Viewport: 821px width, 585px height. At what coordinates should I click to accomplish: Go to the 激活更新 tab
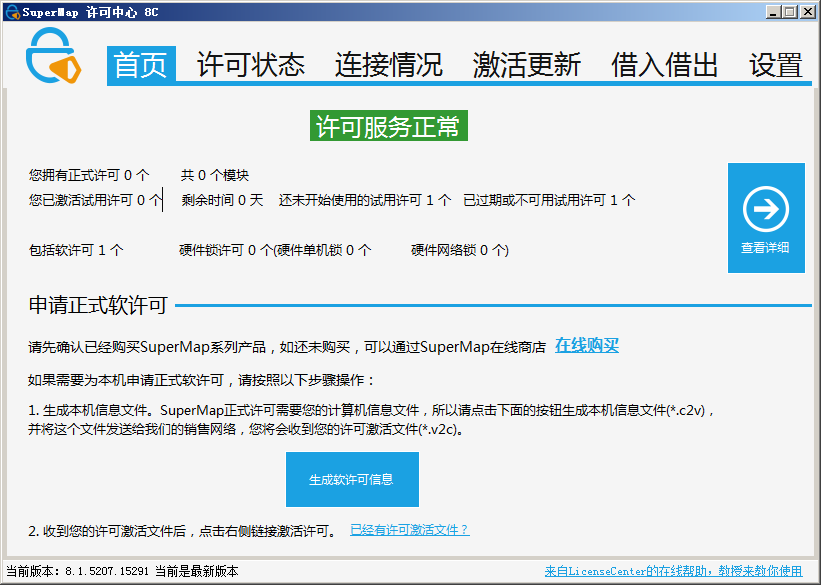click(x=527, y=65)
